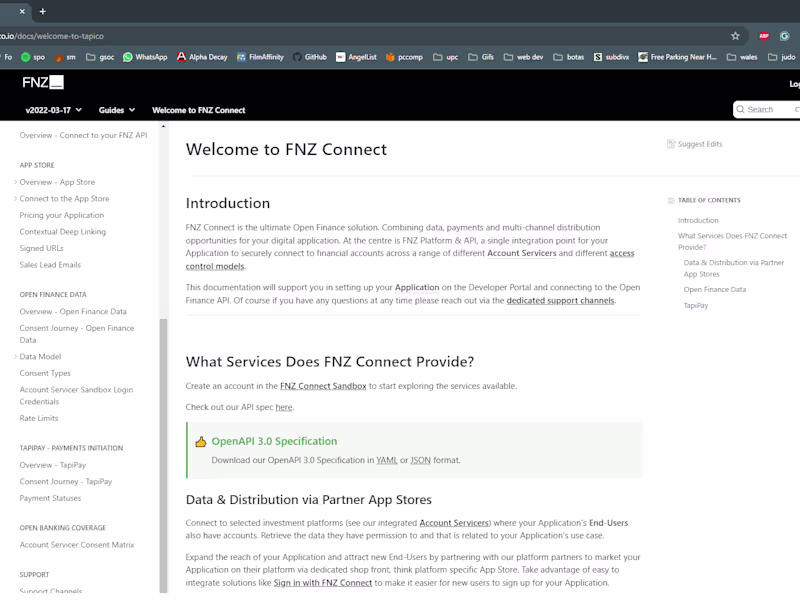This screenshot has height=600, width=800.
Task: Open the AdBlock Plus extension icon
Action: 764,36
